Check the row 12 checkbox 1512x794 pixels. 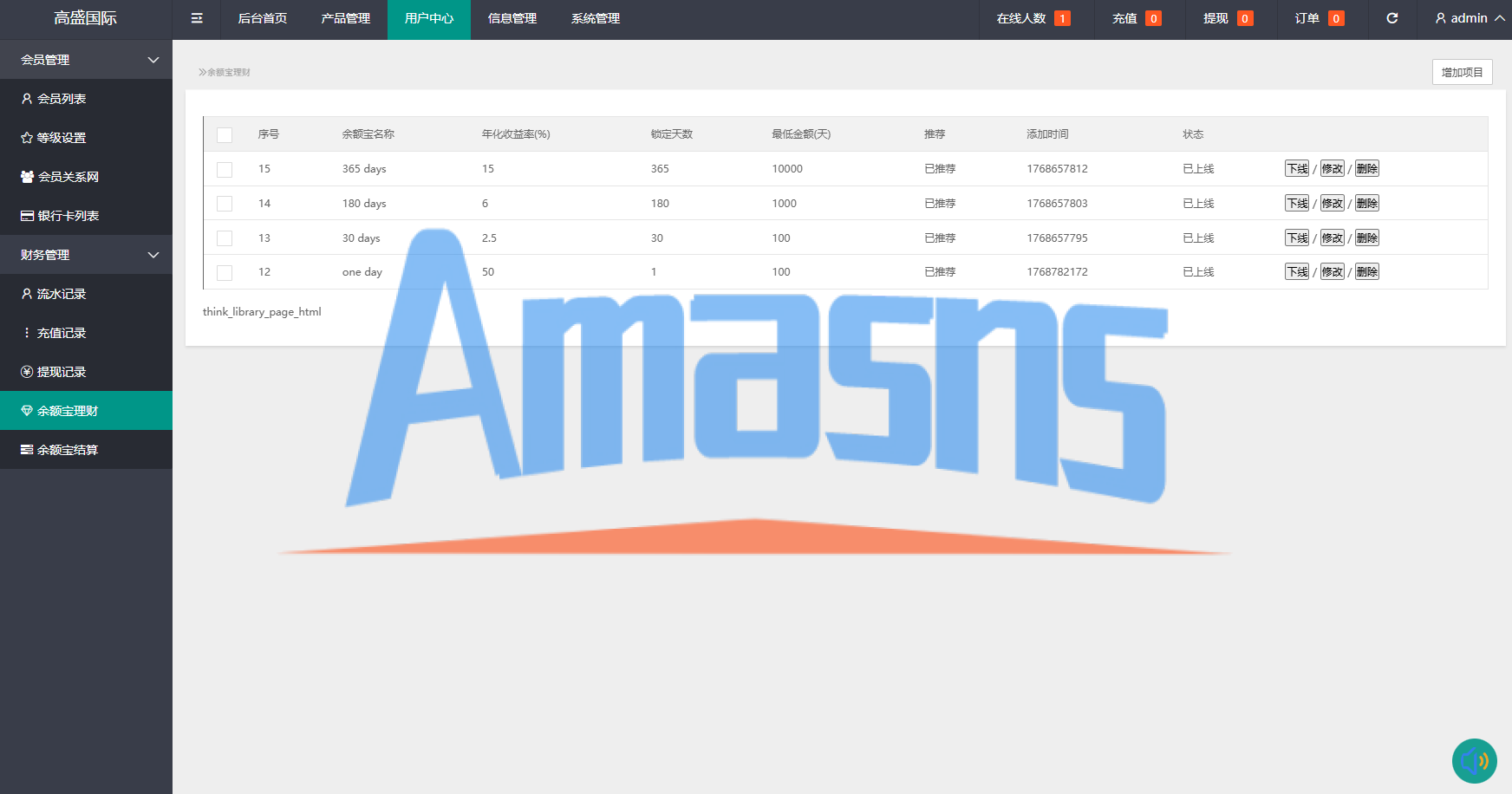(x=225, y=273)
